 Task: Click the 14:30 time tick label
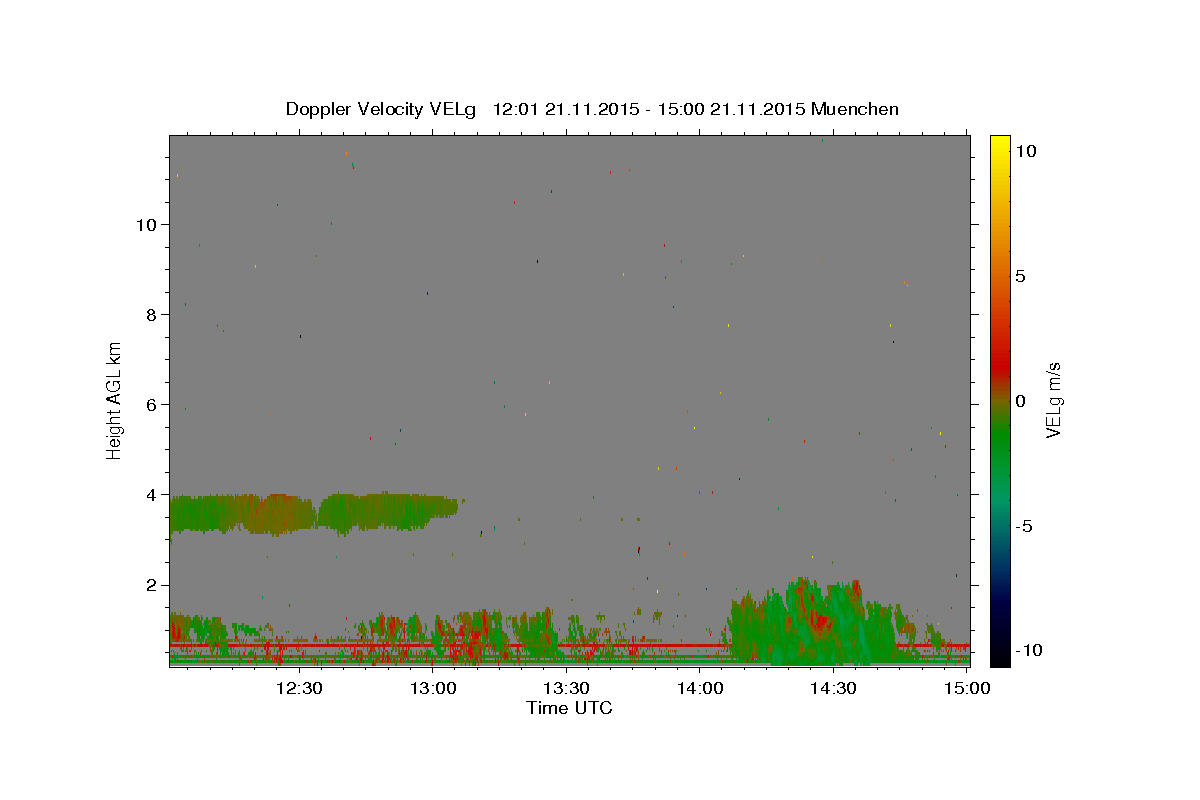coord(832,687)
